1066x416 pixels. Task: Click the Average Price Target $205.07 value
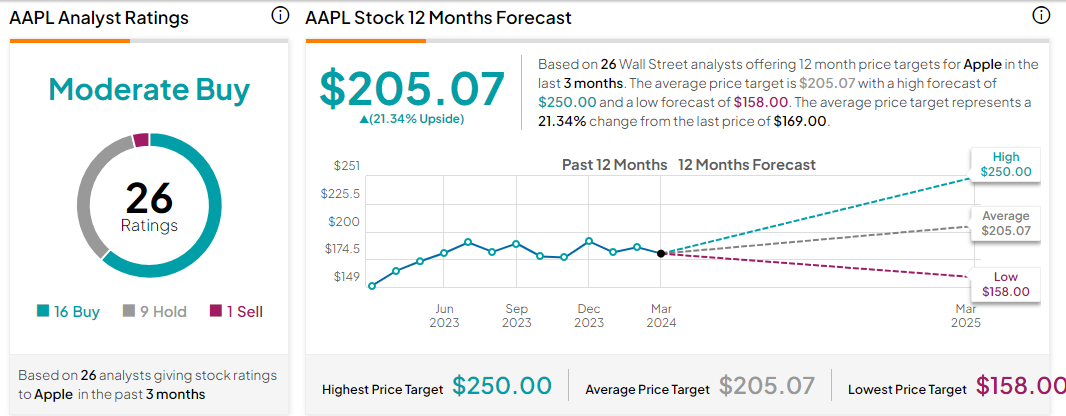[767, 386]
